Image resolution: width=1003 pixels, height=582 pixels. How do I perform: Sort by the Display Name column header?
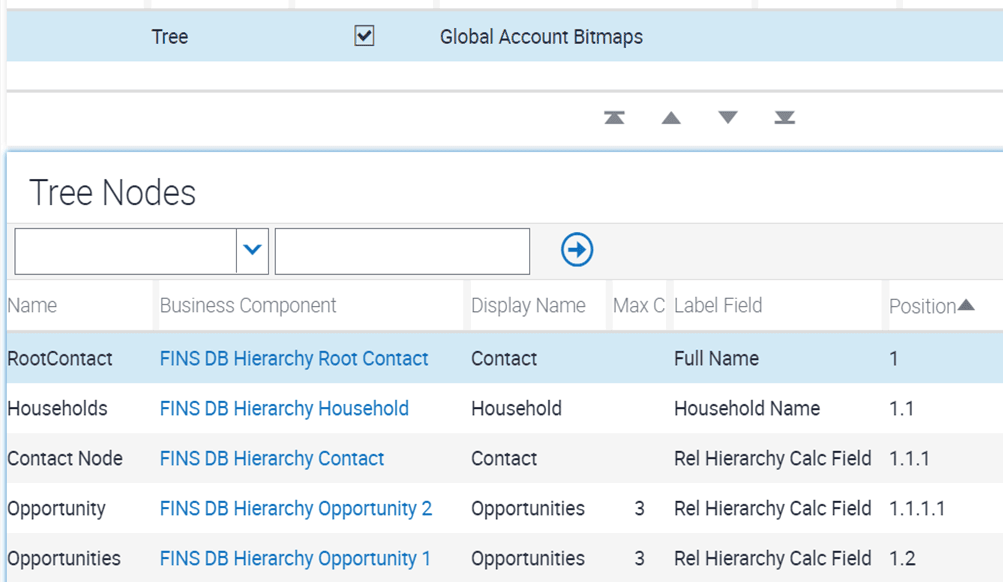[x=528, y=306]
